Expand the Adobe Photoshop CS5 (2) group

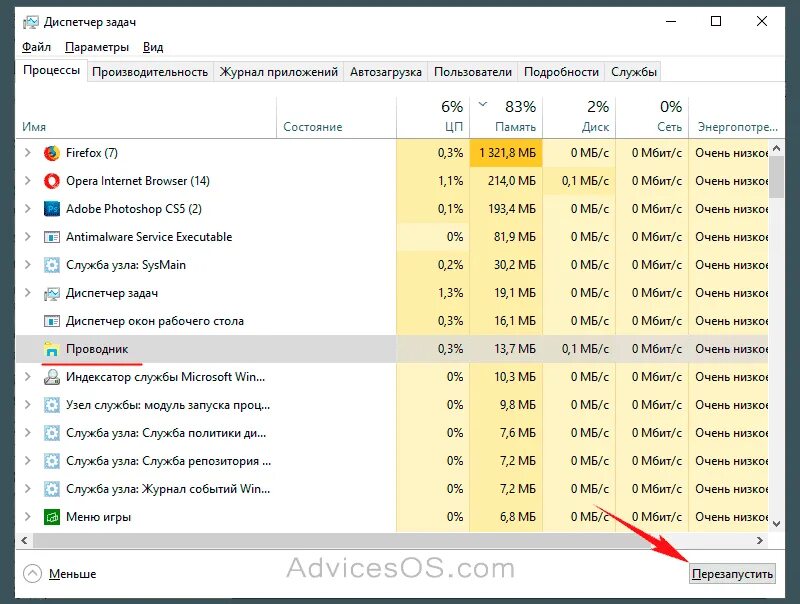(x=28, y=209)
